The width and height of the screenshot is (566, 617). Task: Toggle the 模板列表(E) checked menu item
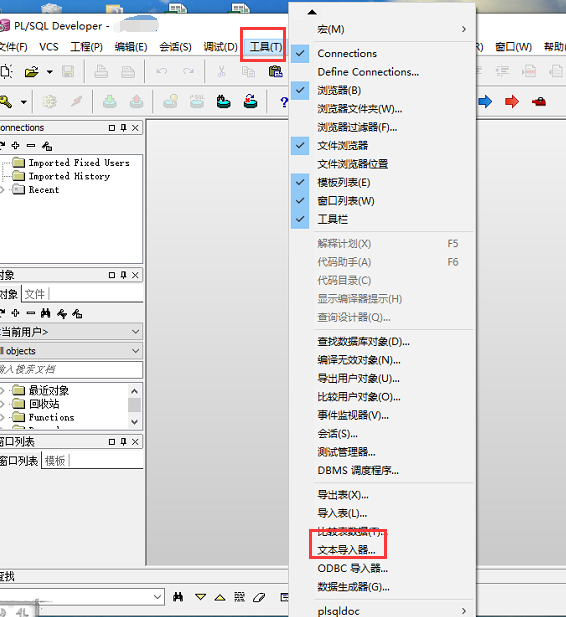click(383, 183)
